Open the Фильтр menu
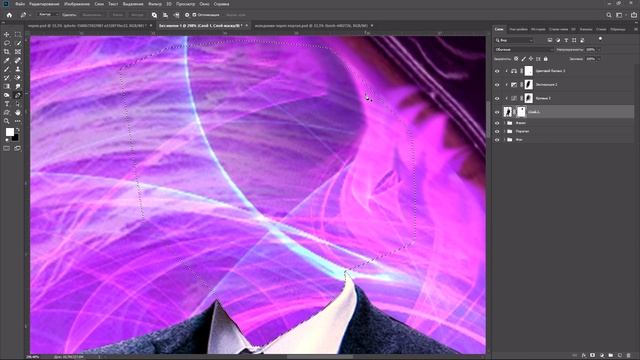This screenshot has width=640, height=360. coord(155,4)
